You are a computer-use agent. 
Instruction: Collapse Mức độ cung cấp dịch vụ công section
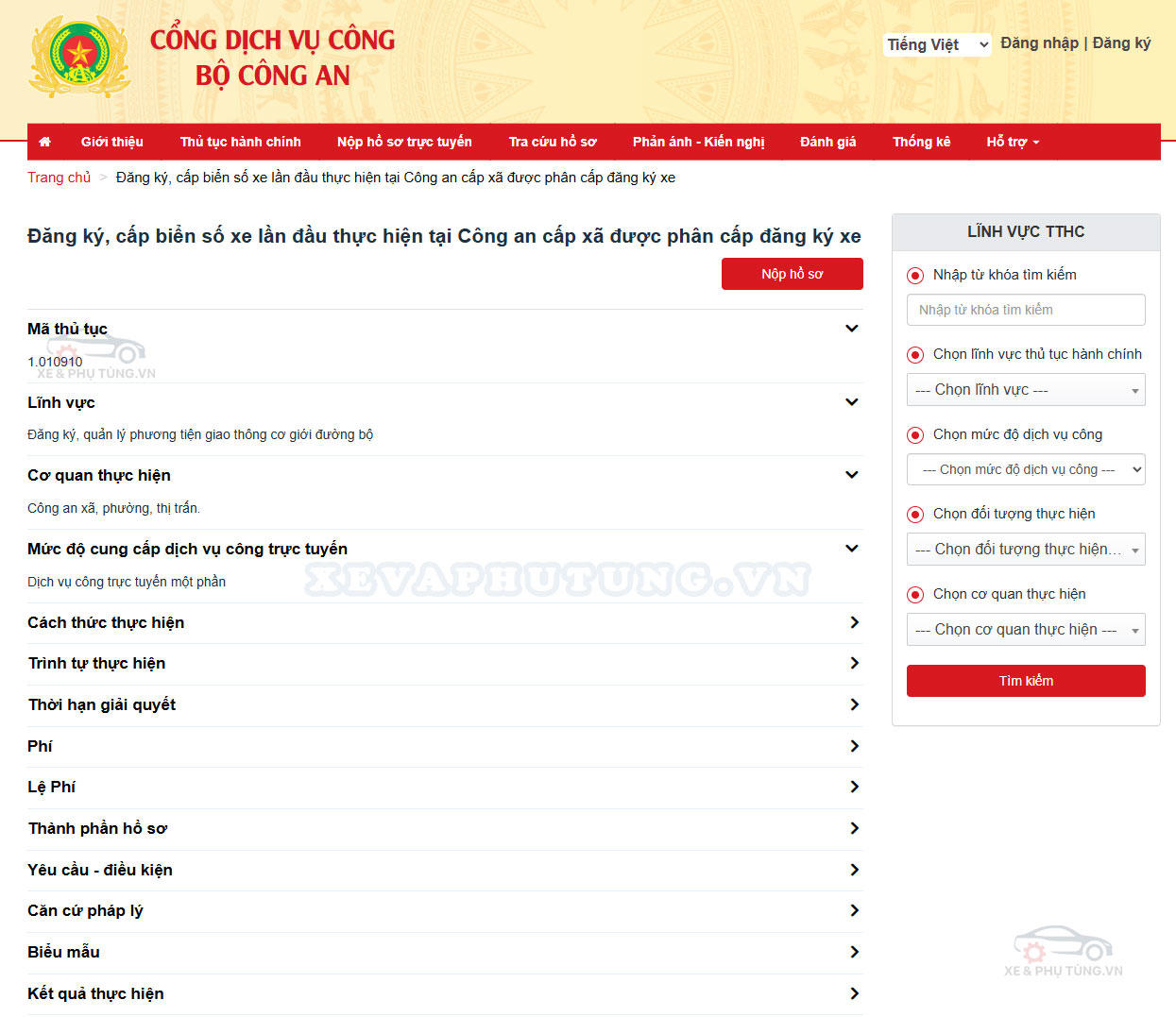tap(852, 549)
